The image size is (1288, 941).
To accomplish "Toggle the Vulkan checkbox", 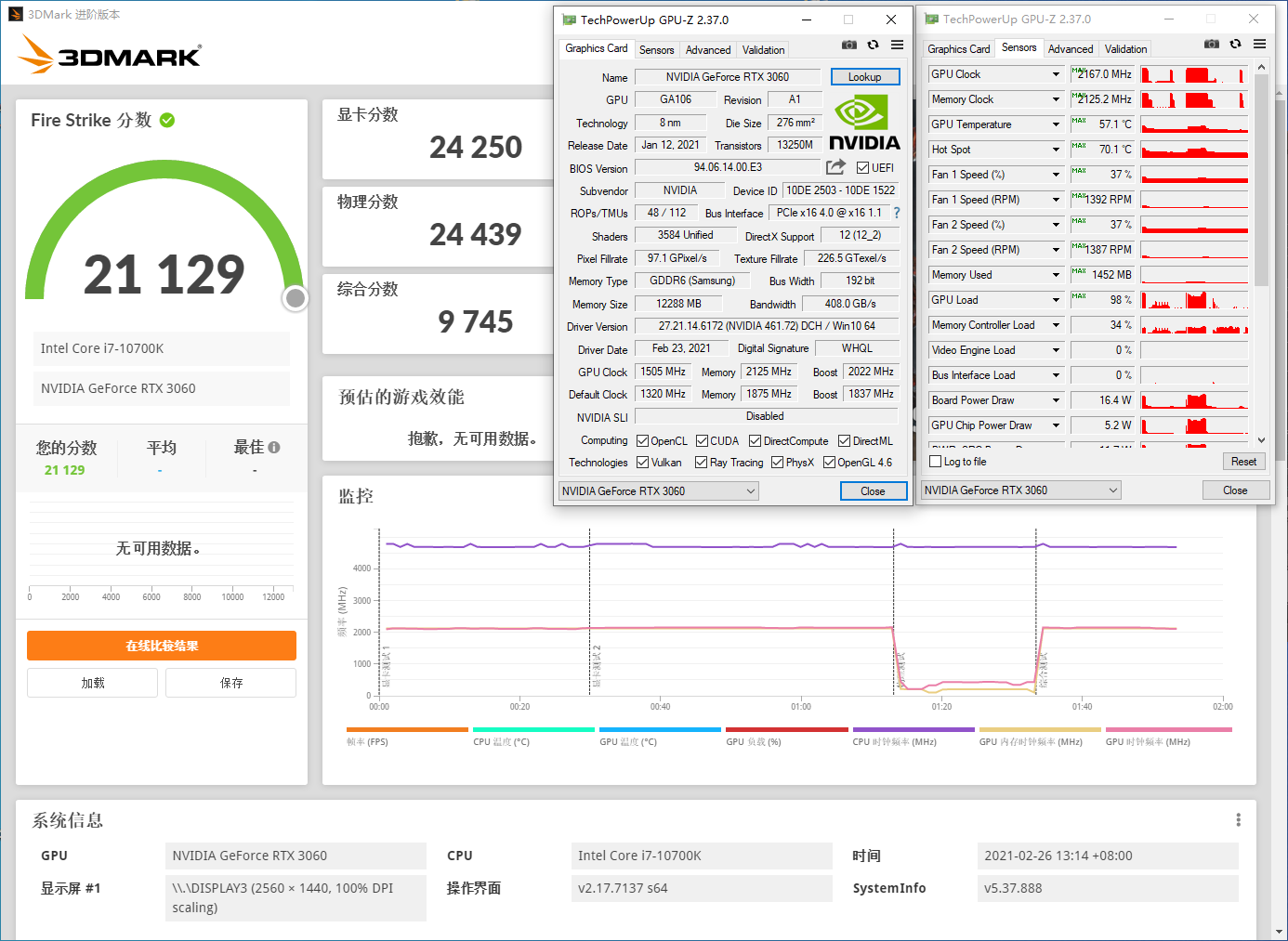I will tap(642, 462).
